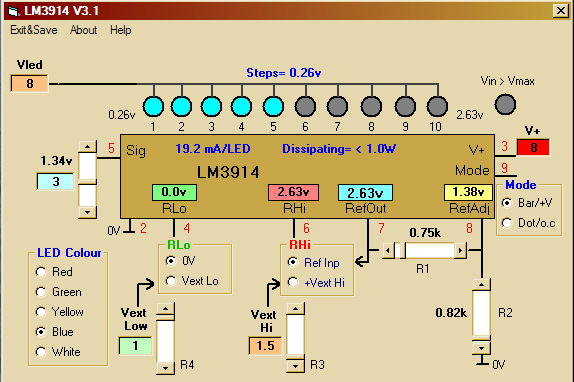Select Vext Lo for RLo
The image size is (574, 382).
(x=192, y=281)
